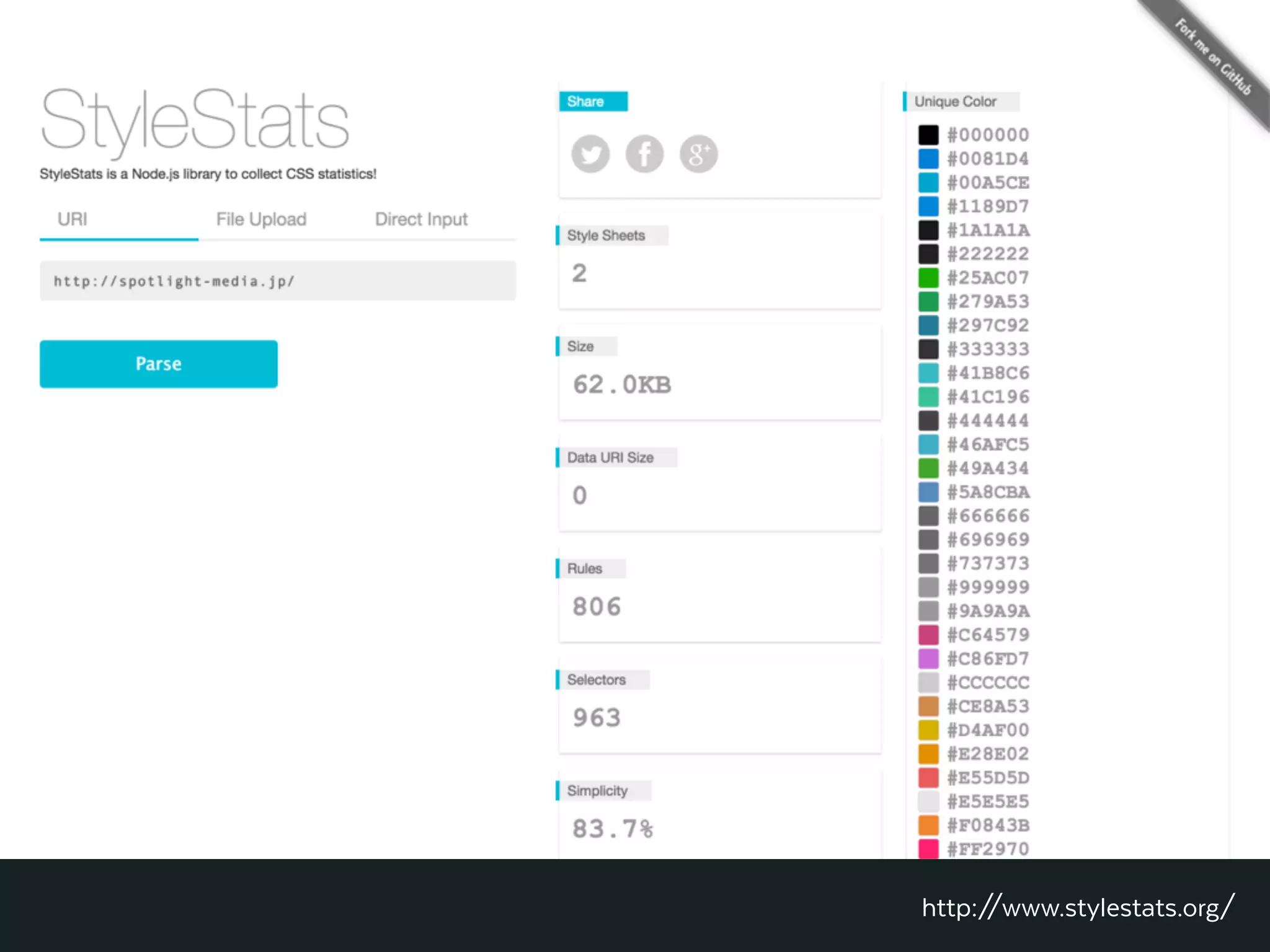
Task: Click the #C64579 magenta color swatch
Action: pos(928,635)
